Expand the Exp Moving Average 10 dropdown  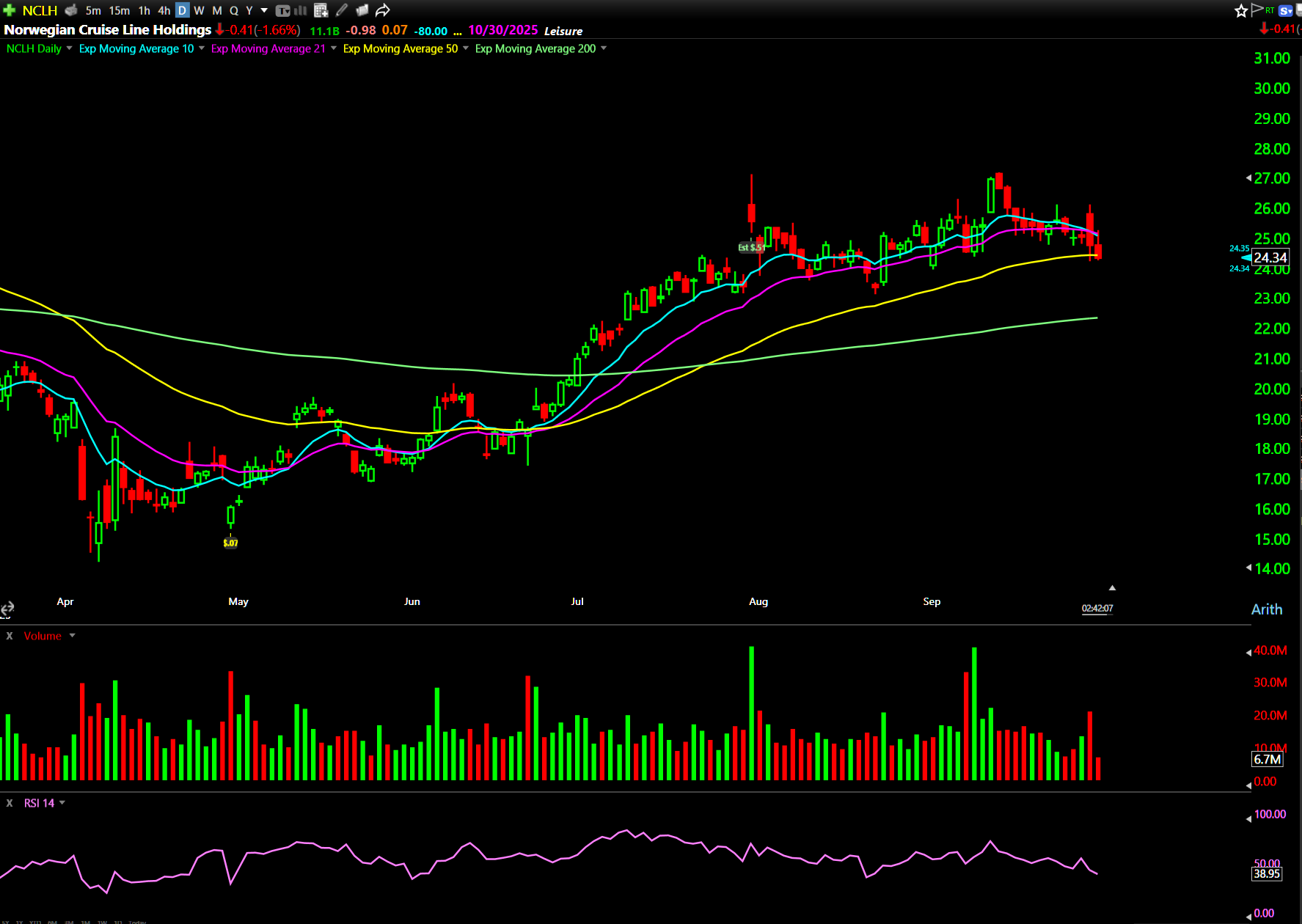pos(202,48)
